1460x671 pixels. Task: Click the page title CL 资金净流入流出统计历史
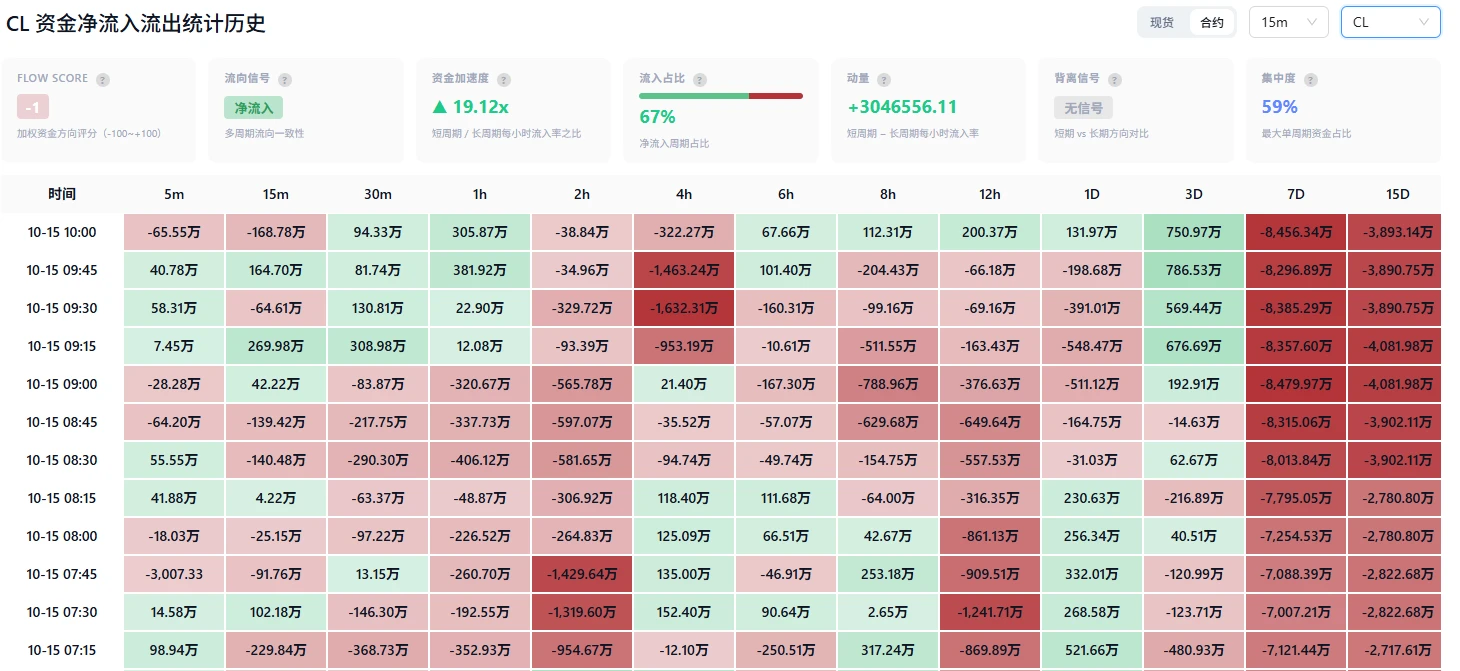click(x=136, y=23)
